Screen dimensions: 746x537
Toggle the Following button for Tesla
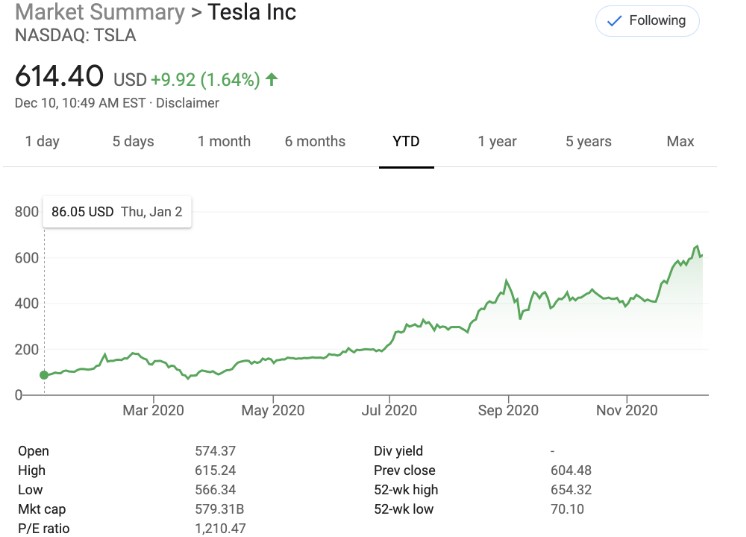point(647,21)
